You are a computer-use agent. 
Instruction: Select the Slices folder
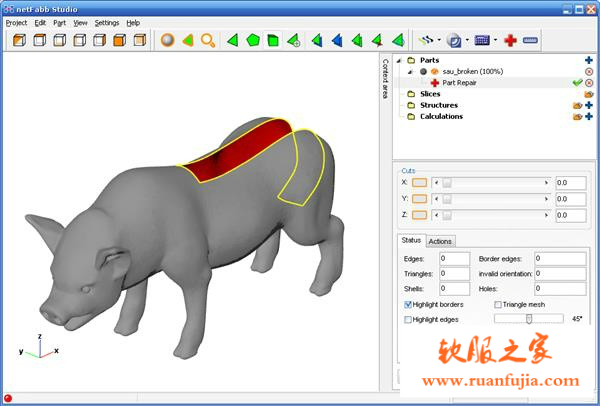coord(430,94)
